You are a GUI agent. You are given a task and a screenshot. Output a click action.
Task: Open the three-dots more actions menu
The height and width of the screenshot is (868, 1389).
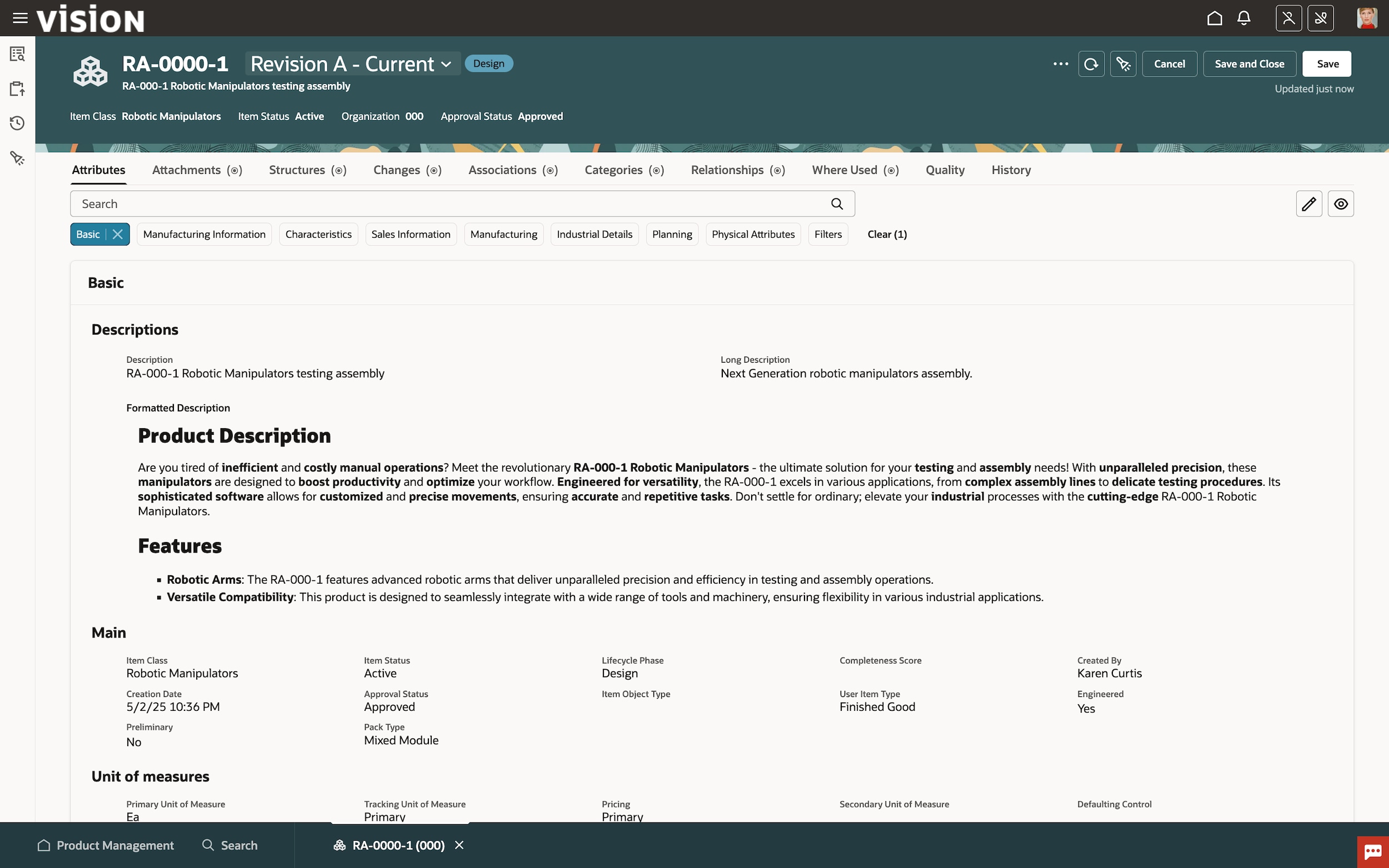pos(1061,64)
